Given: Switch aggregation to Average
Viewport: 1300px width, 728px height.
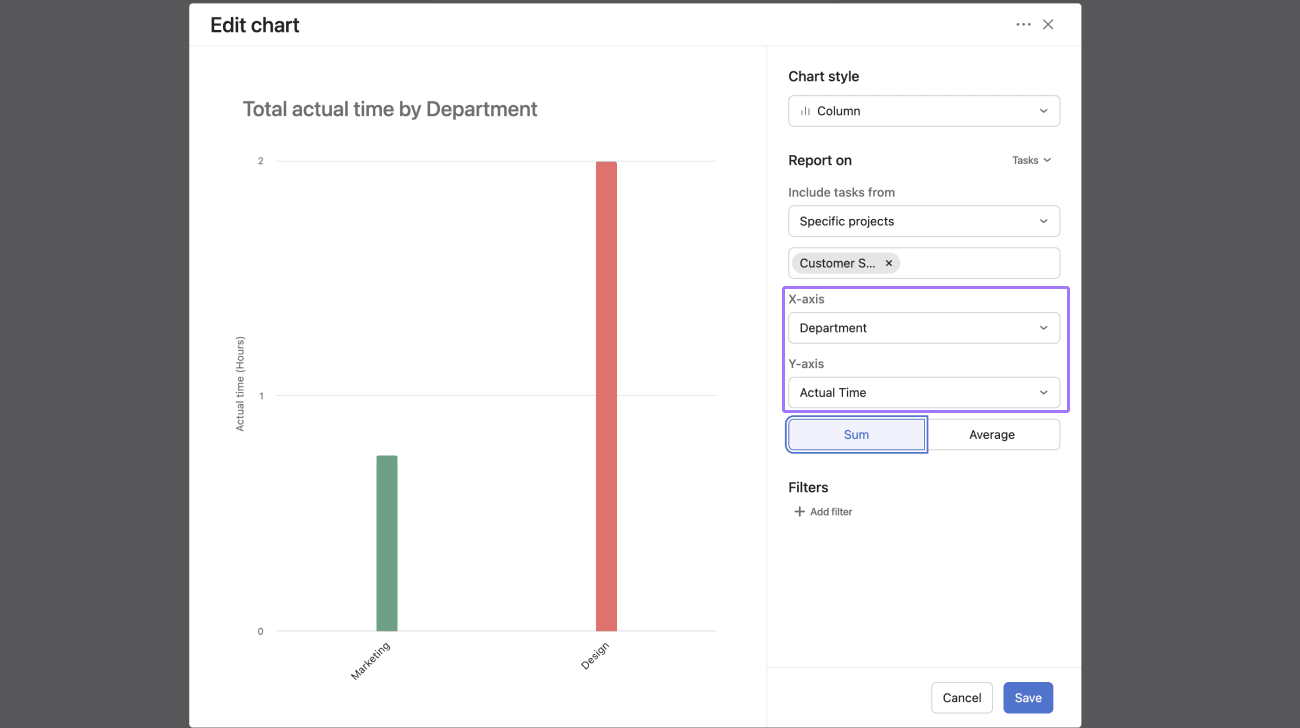Looking at the screenshot, I should click(x=991, y=435).
